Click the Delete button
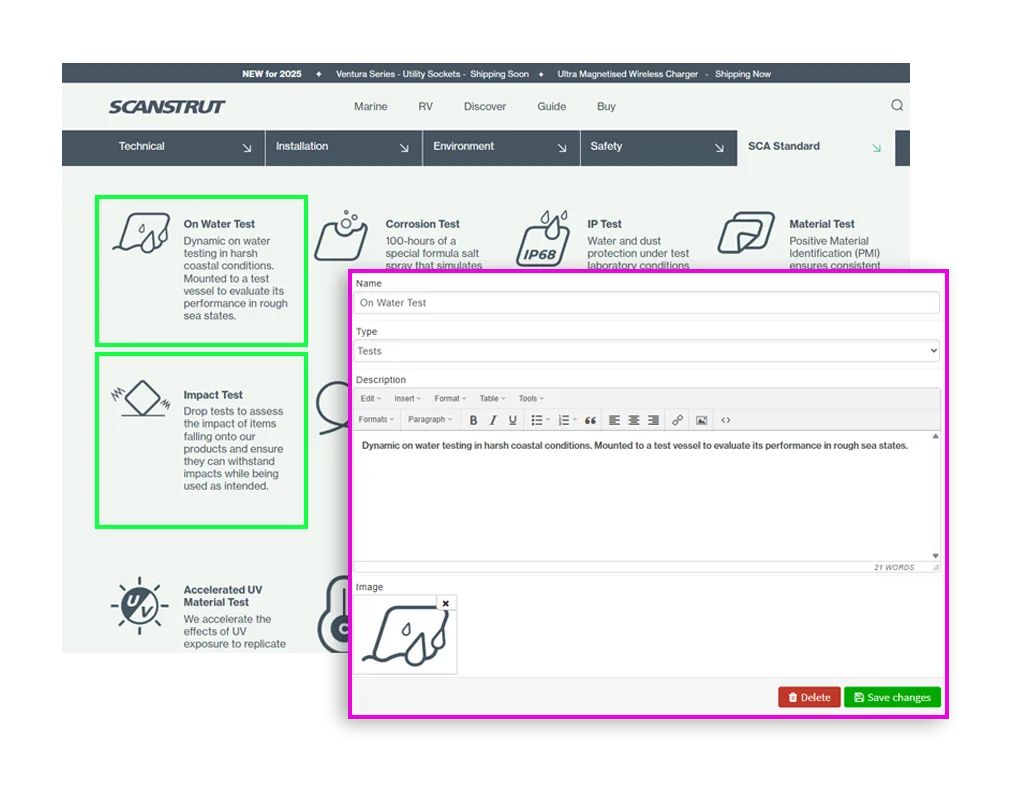Viewport: 1024px width, 796px height. (809, 697)
